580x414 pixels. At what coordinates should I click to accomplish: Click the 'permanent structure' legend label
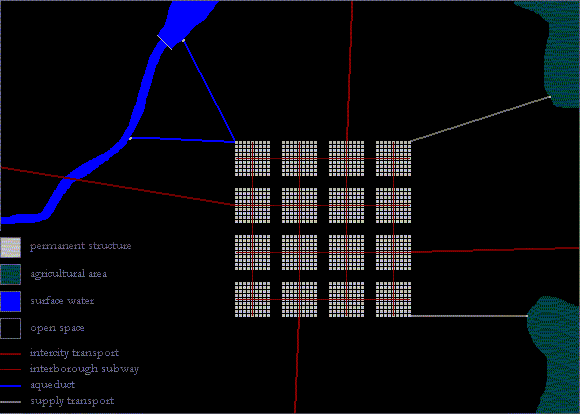81,246
